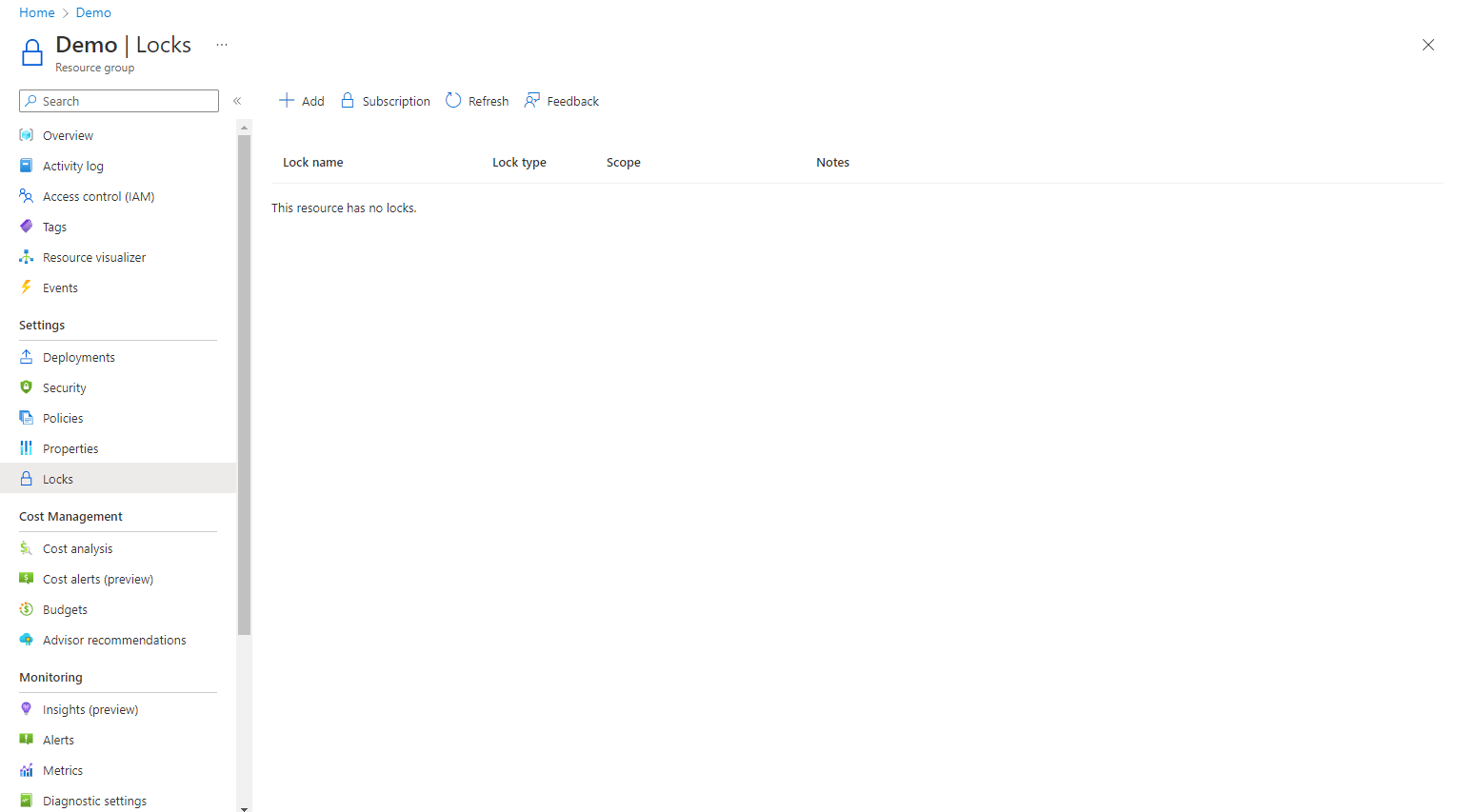Click the plus icon beside Add
This screenshot has width=1457, height=812.
pos(287,100)
